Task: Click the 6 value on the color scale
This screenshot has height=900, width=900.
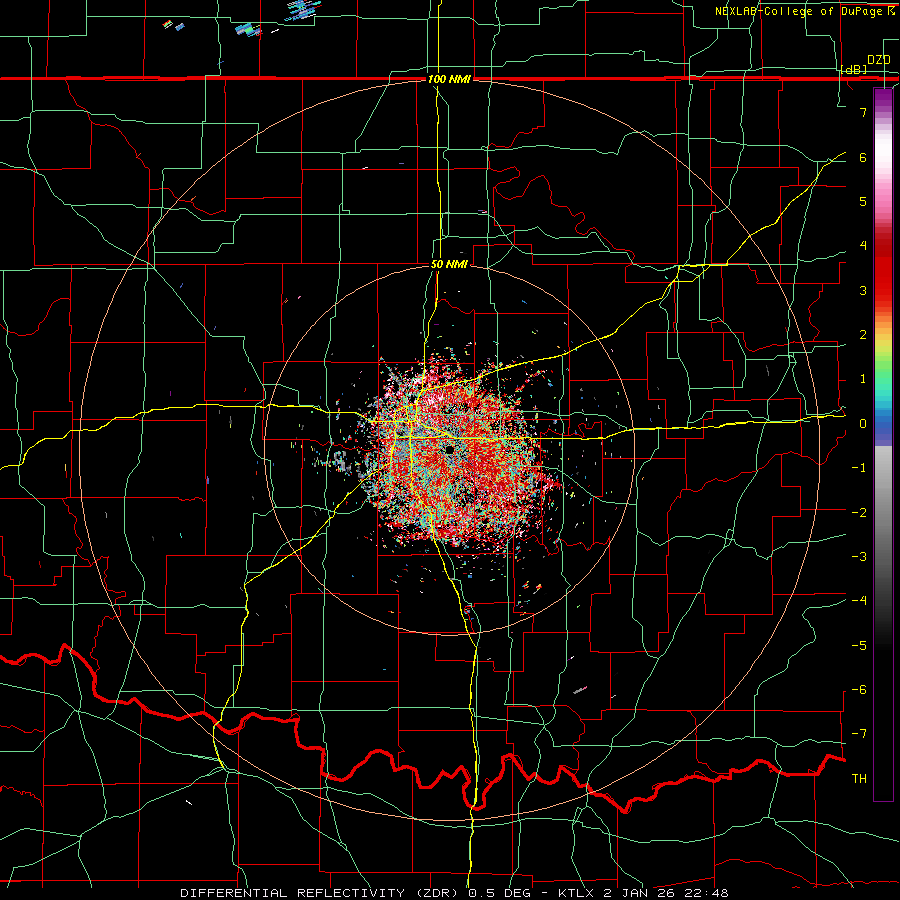Action: [863, 157]
